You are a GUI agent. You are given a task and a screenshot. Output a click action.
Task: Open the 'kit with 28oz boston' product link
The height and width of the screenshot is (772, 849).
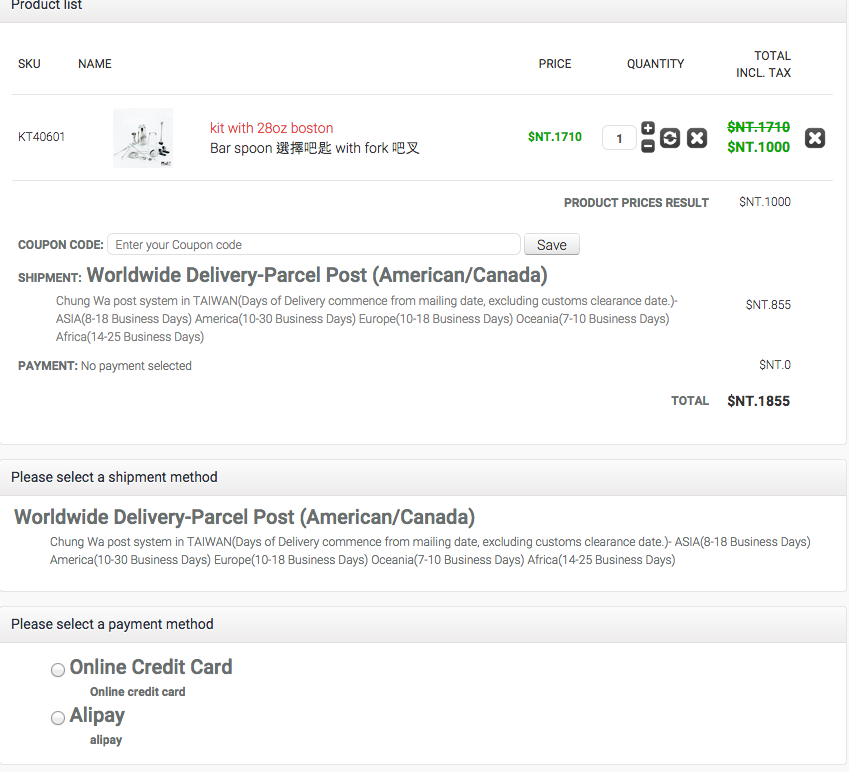tap(271, 128)
